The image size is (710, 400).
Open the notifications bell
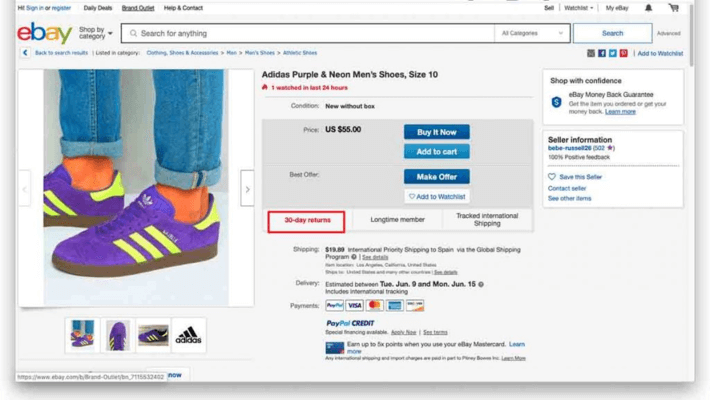(x=648, y=8)
